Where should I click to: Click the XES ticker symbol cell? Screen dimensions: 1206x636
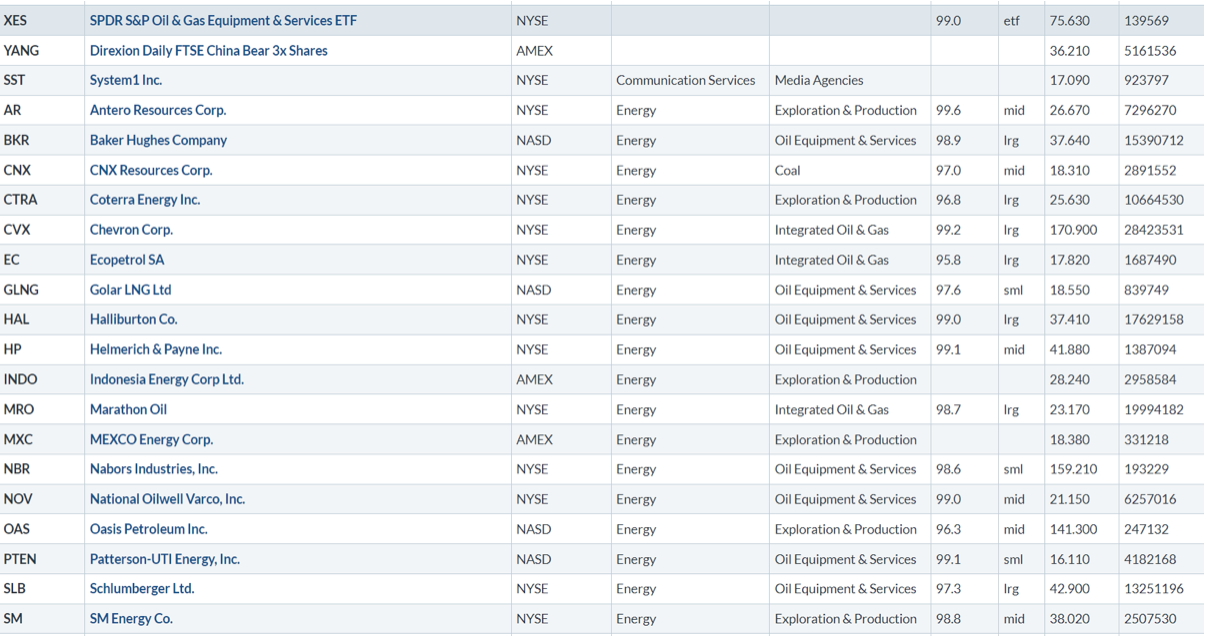[x=16, y=21]
